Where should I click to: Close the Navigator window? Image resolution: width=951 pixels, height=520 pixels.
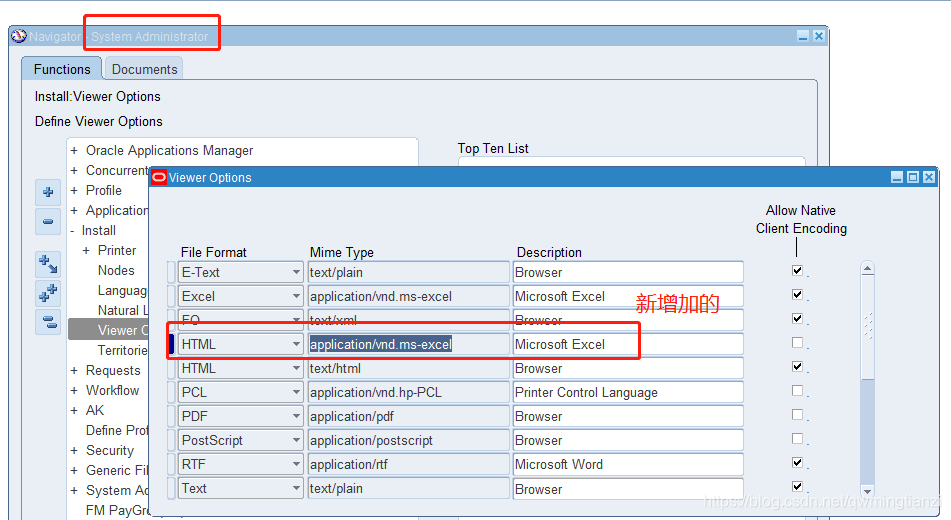tap(819, 36)
